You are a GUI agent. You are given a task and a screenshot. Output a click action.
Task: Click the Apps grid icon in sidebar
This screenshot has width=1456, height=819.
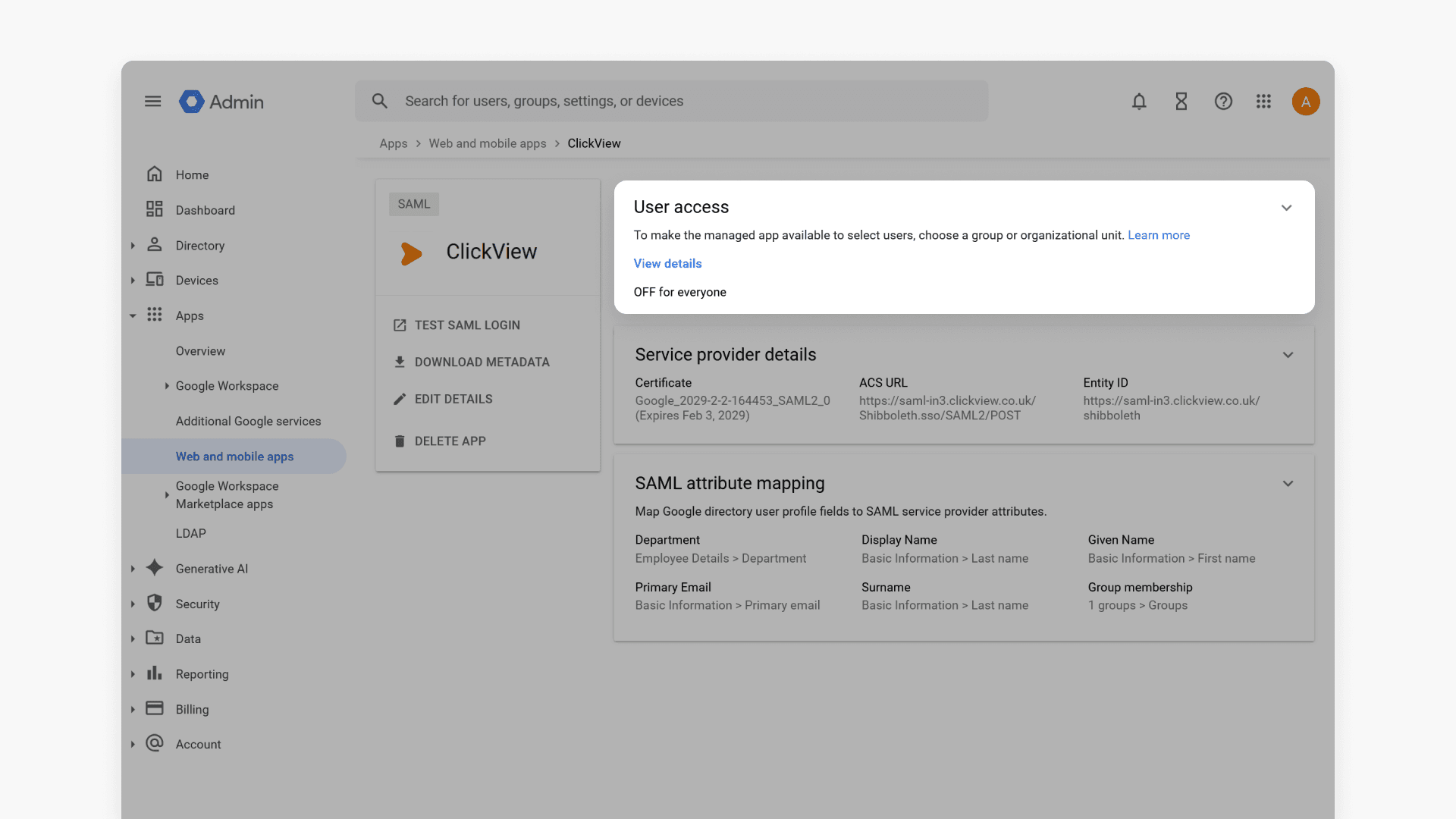coord(155,315)
